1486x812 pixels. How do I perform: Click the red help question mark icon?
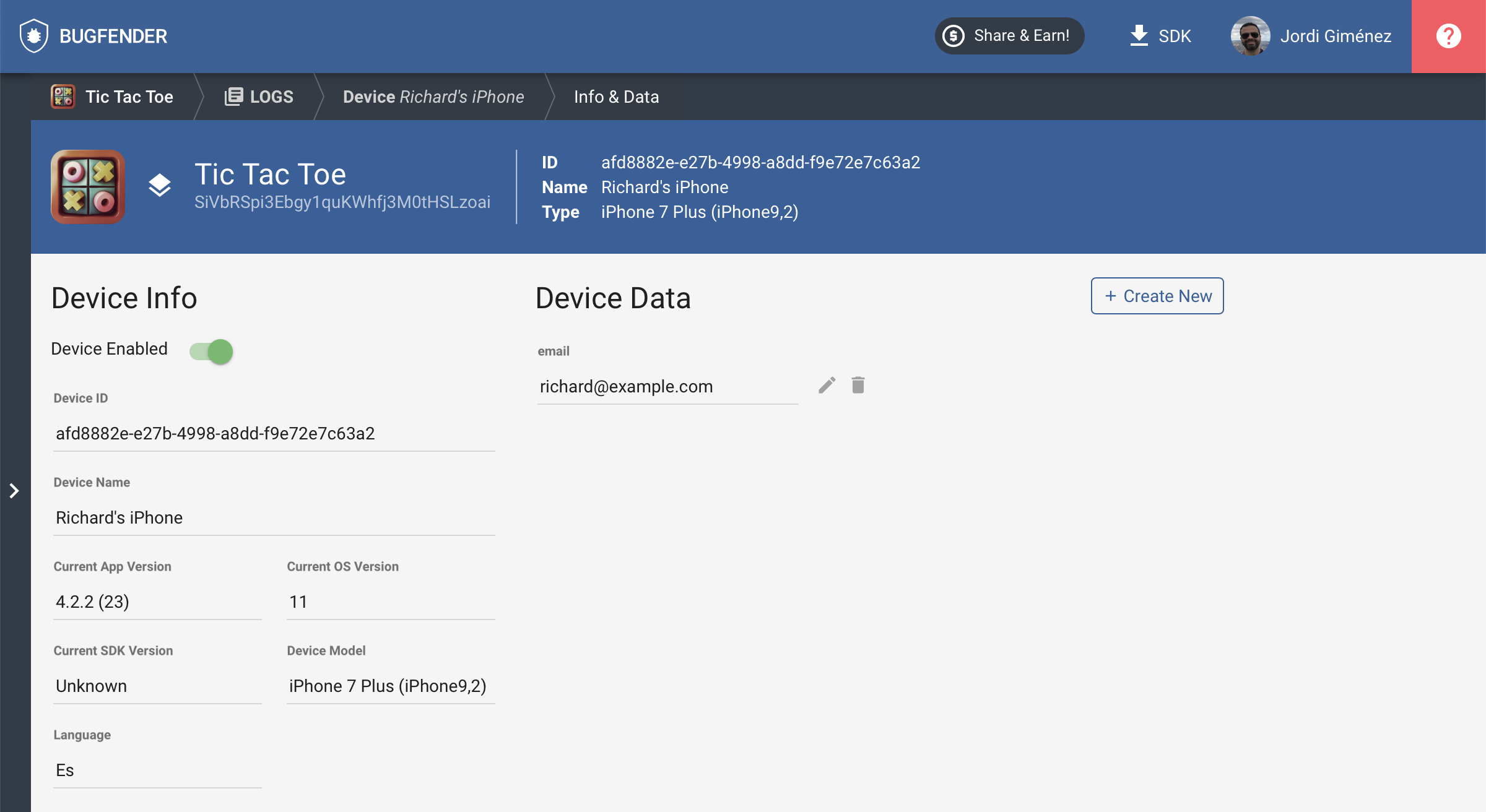point(1448,36)
